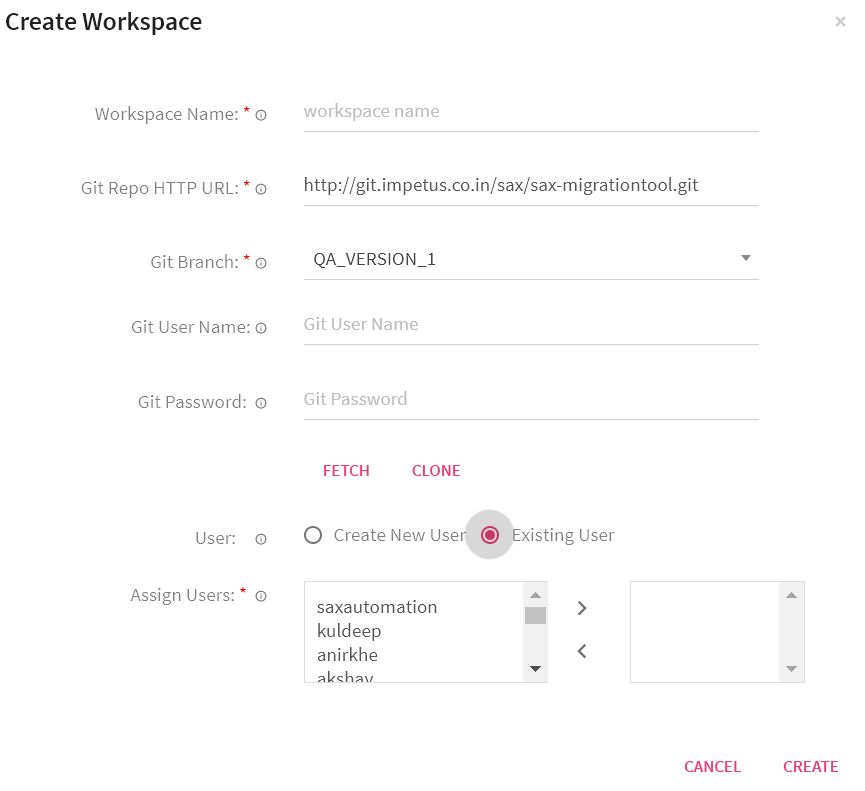Click the right arrow to assign a user

tap(582, 608)
